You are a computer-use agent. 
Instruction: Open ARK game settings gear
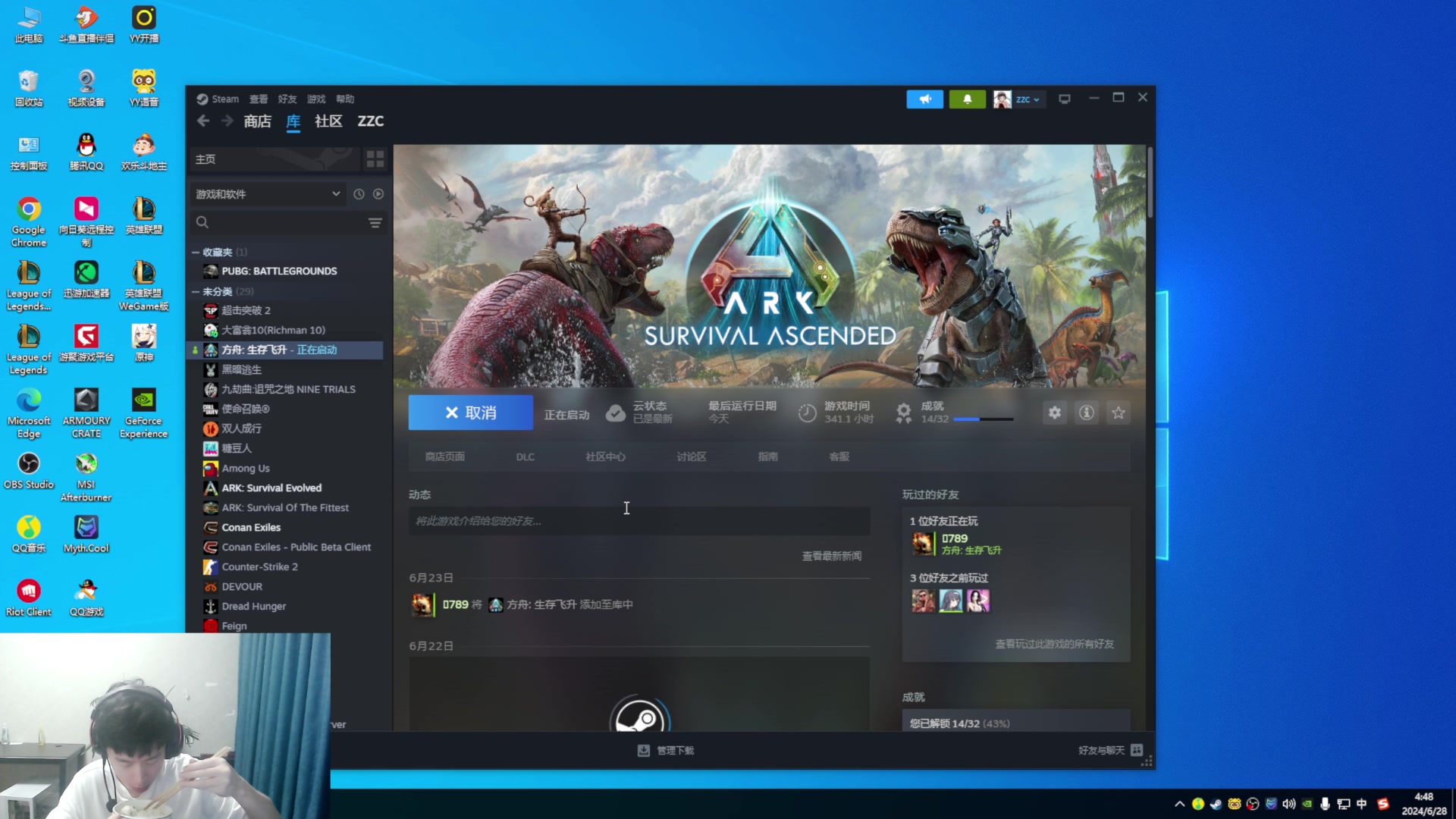tap(1055, 413)
